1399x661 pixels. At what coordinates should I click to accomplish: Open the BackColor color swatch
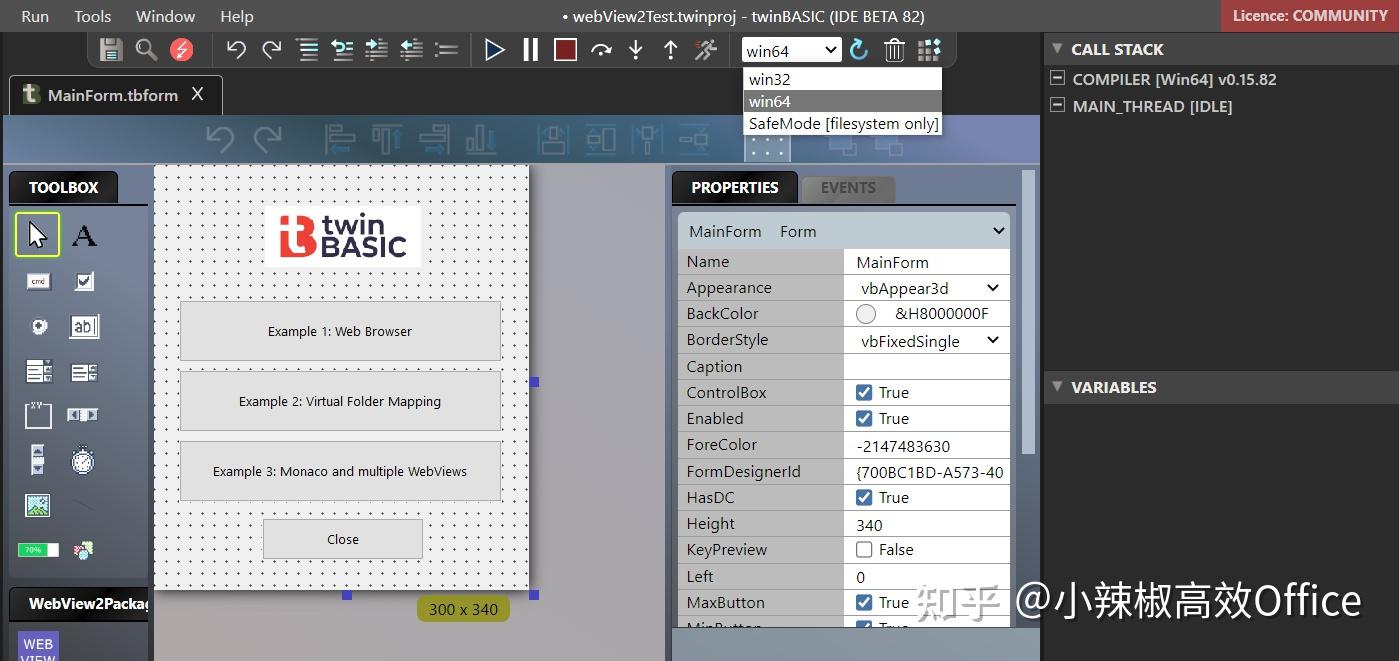(866, 313)
